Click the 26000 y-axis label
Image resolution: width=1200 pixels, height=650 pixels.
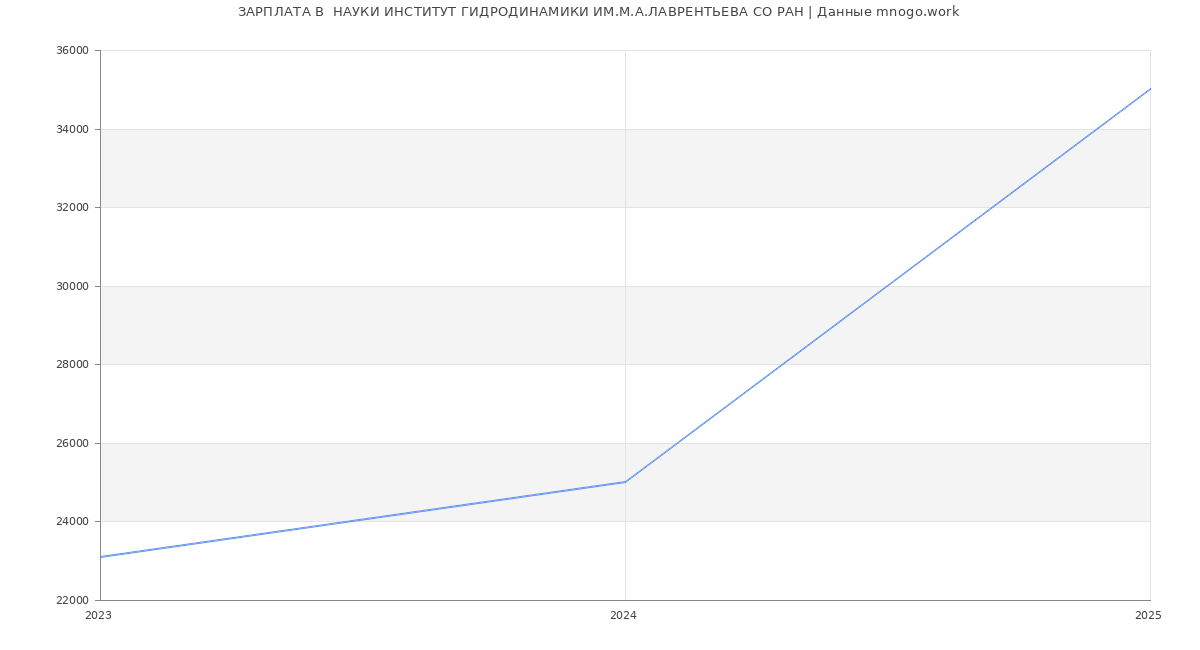click(x=73, y=443)
